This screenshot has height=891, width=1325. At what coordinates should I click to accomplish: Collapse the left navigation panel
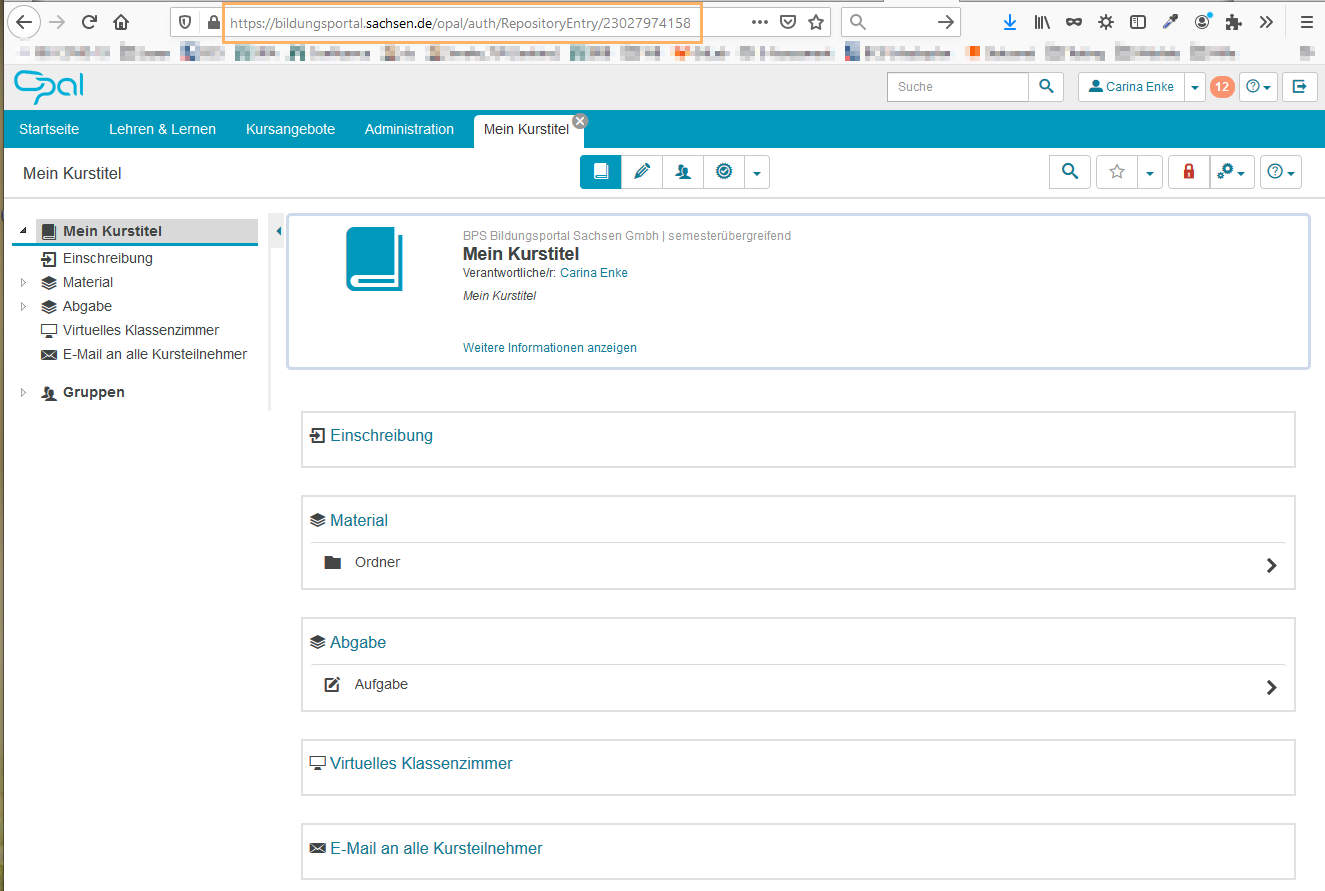tap(279, 232)
